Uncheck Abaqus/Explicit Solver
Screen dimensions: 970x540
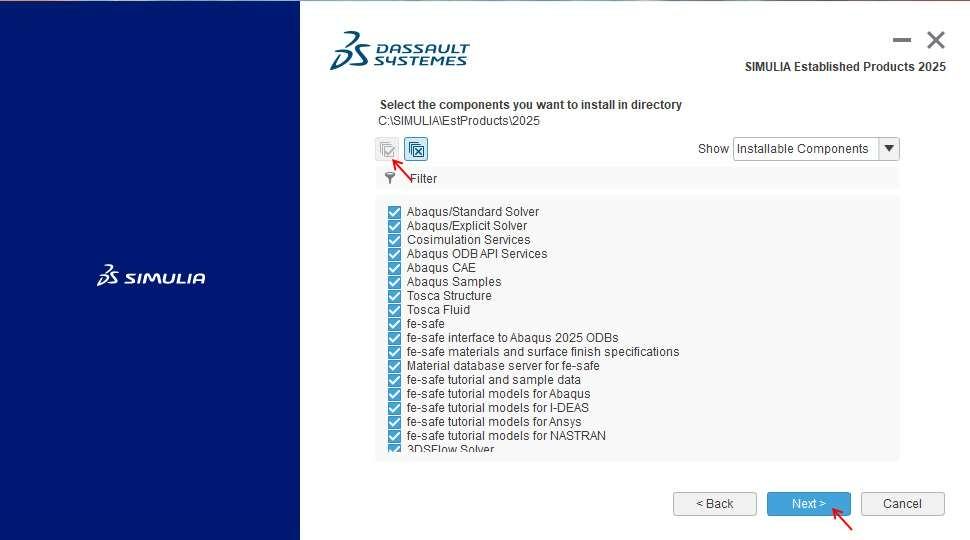coord(394,226)
